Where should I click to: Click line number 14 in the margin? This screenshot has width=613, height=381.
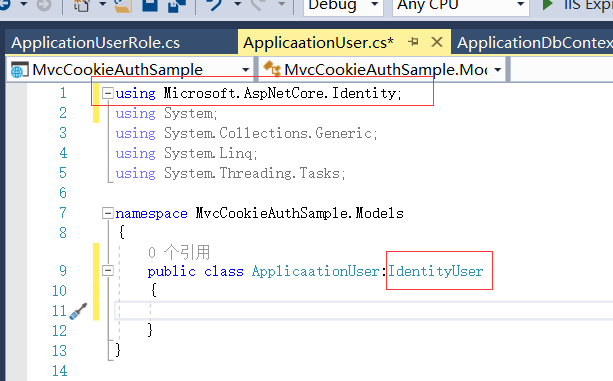pos(59,370)
